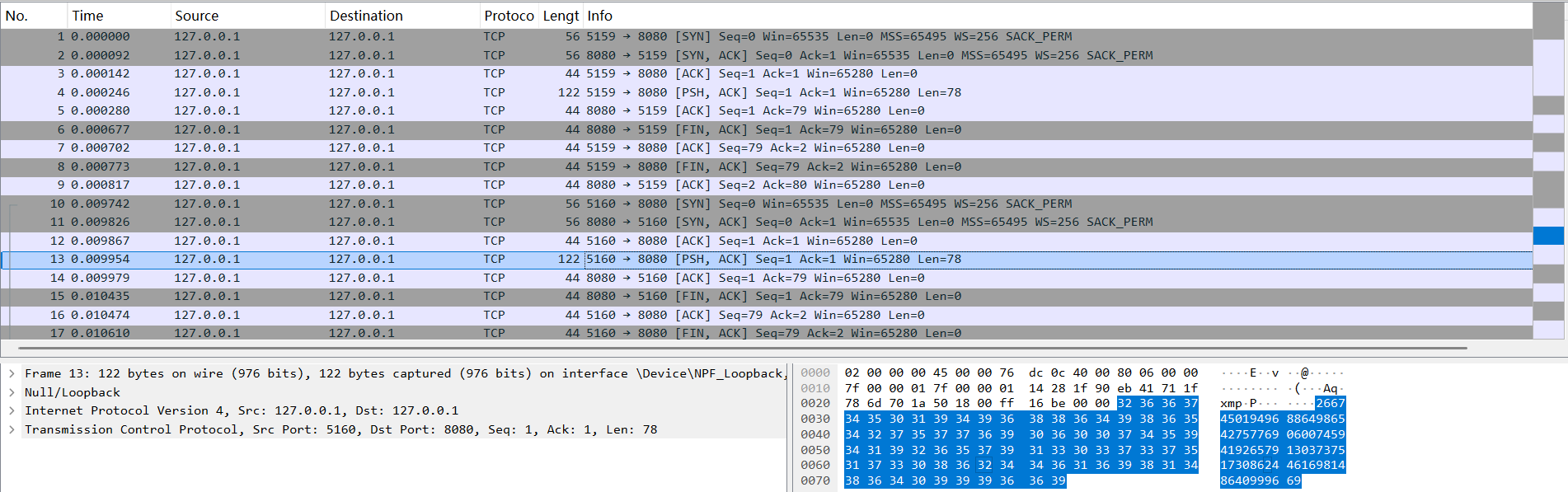1568x492 pixels.
Task: Select packet 17 at the list bottom
Action: pyautogui.click(x=495, y=333)
